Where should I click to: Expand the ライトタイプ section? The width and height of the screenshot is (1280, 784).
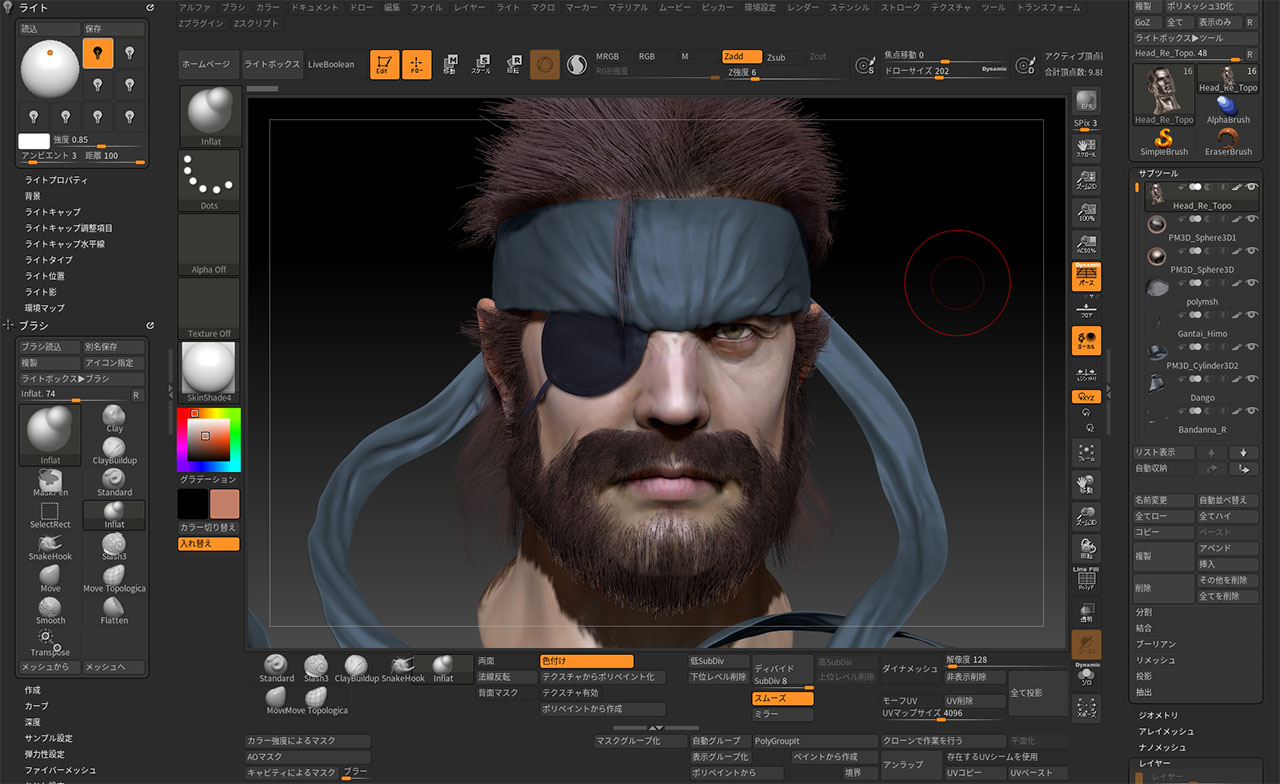click(x=48, y=260)
